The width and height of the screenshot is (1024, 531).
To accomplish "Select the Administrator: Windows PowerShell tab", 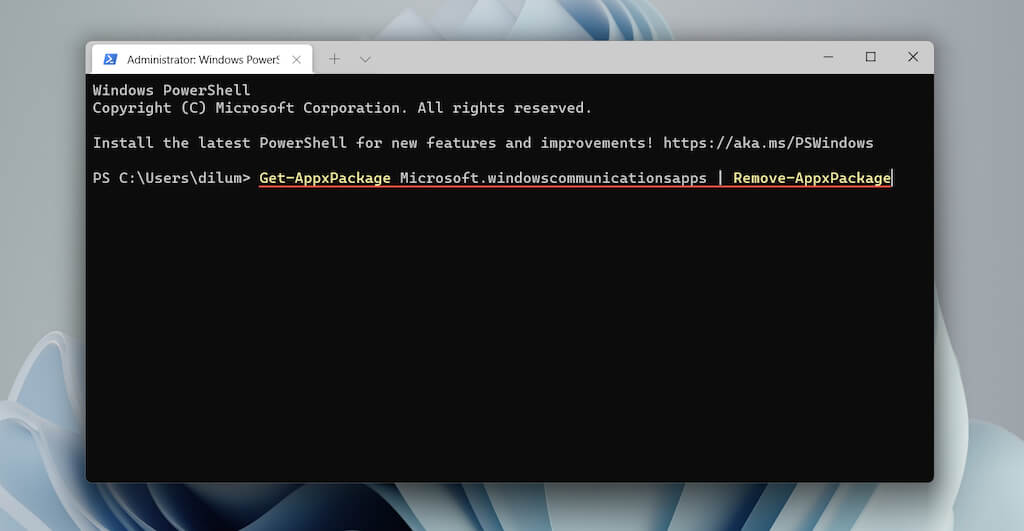I will (x=202, y=59).
